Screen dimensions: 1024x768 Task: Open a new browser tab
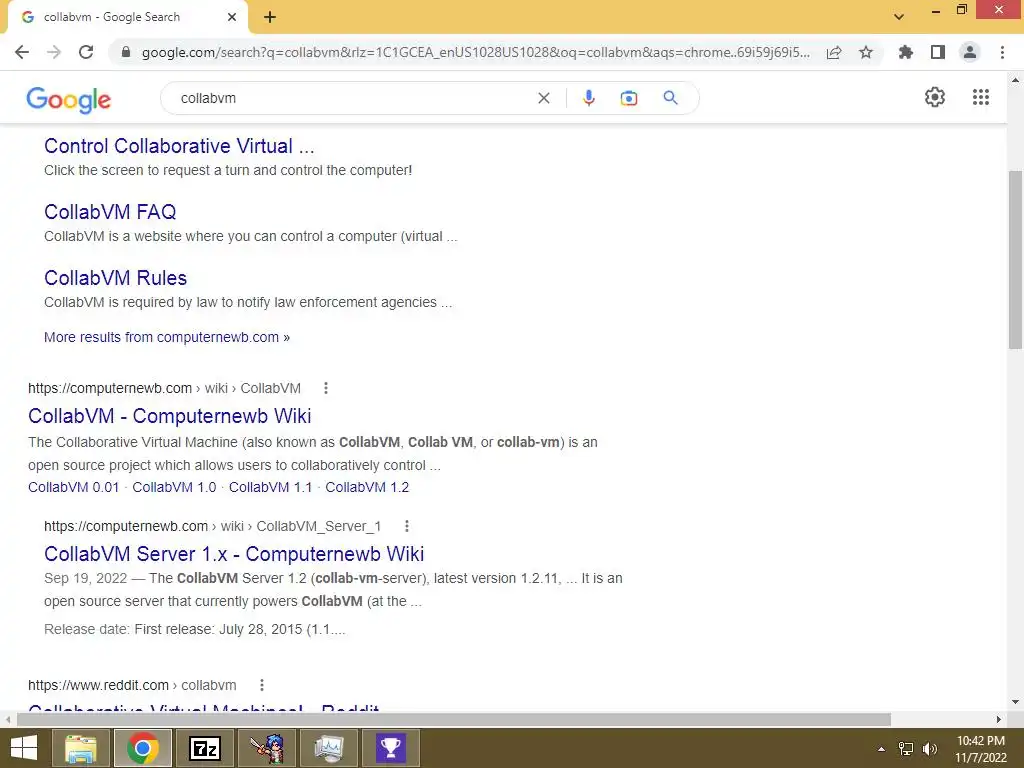click(270, 18)
